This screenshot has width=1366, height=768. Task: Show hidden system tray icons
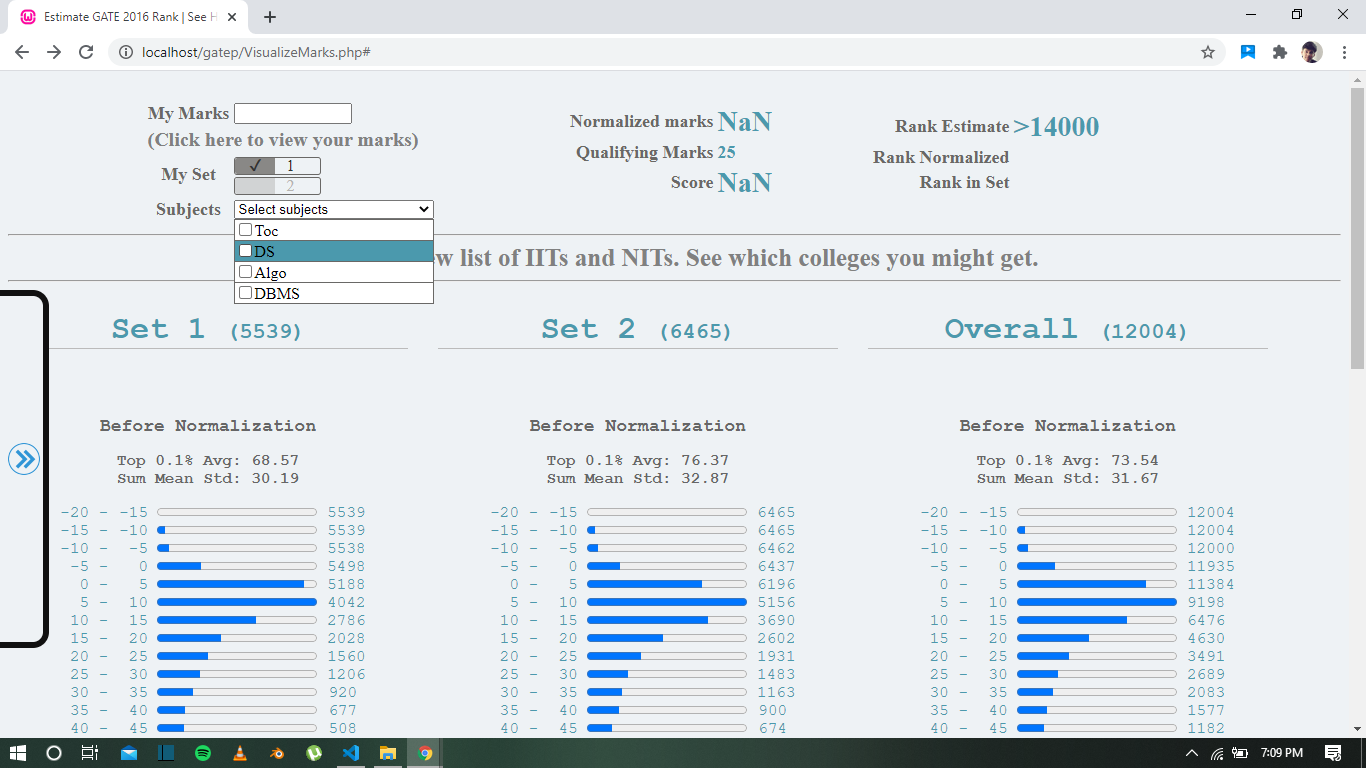coord(1192,753)
